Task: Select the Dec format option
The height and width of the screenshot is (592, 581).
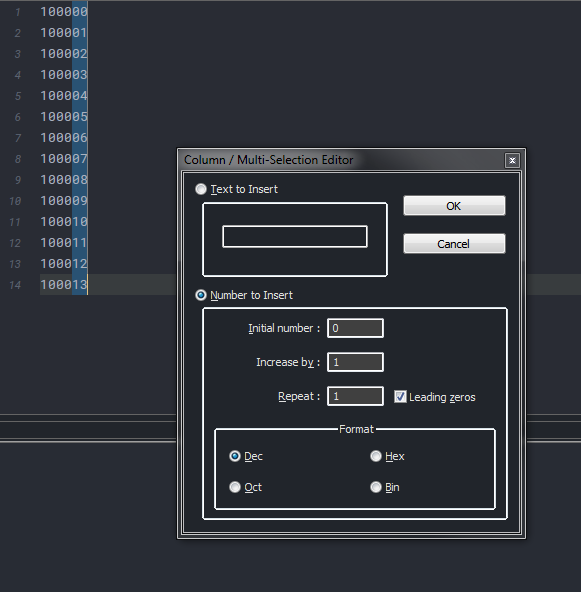Action: [x=235, y=456]
